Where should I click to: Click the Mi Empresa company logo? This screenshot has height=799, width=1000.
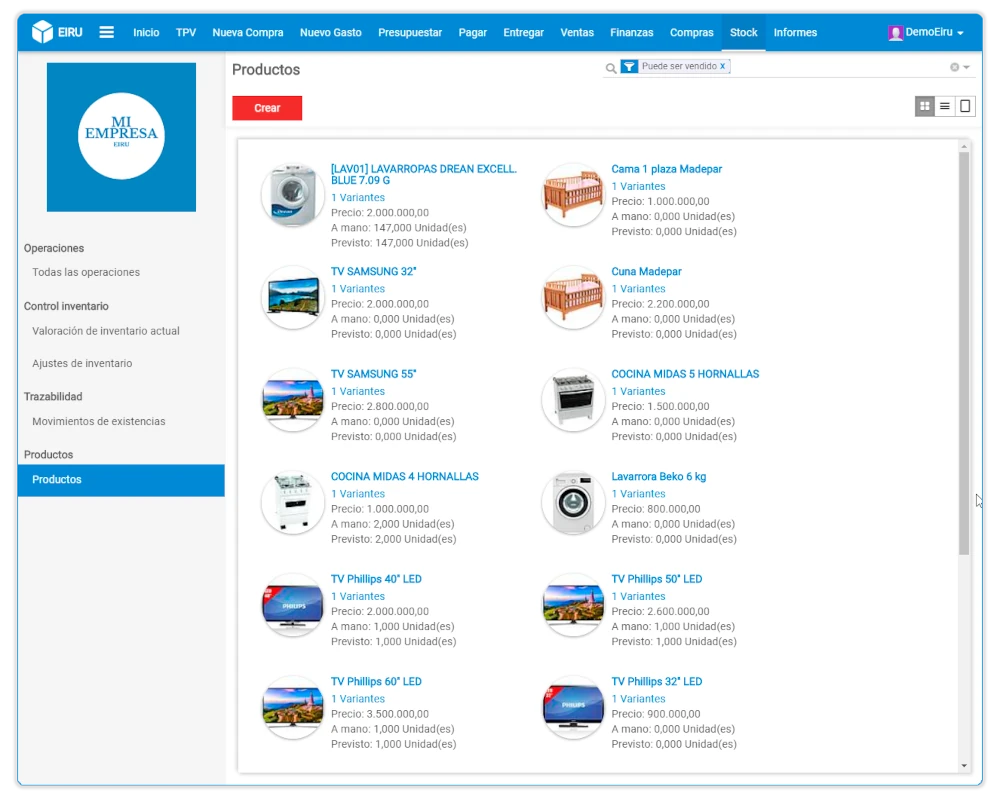tap(121, 136)
